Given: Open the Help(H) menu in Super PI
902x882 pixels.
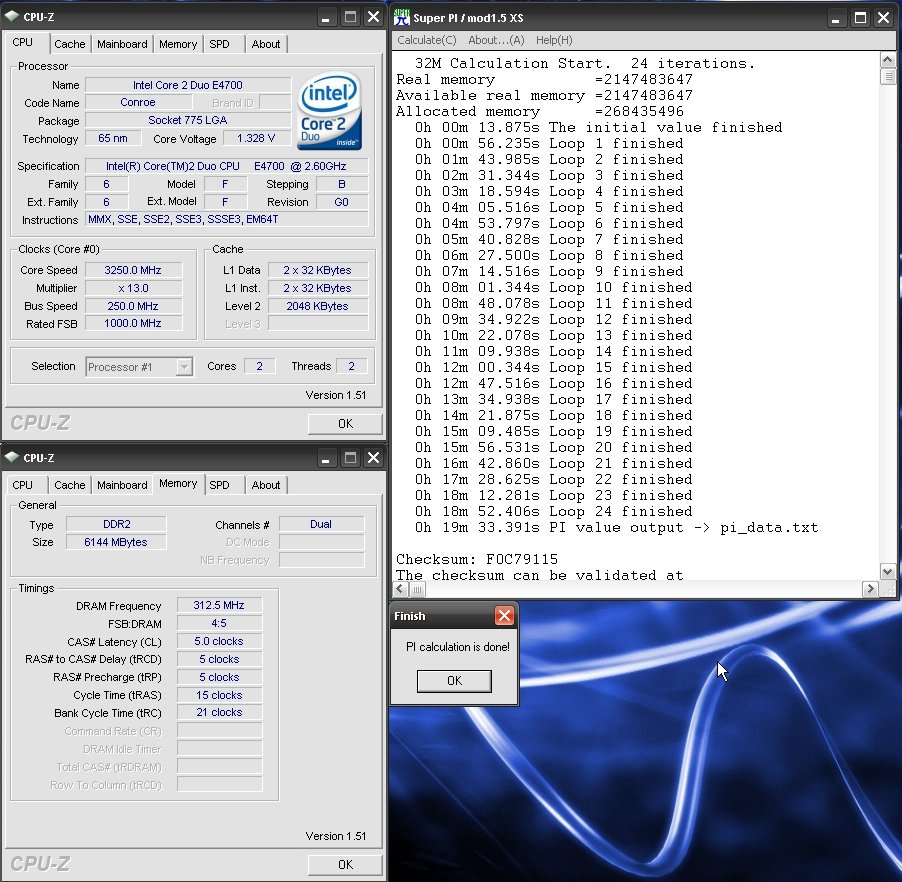Looking at the screenshot, I should 554,40.
